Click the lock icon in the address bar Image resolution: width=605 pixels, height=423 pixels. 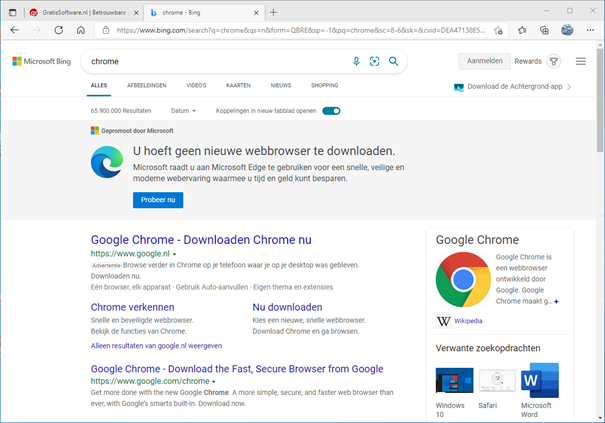click(106, 30)
